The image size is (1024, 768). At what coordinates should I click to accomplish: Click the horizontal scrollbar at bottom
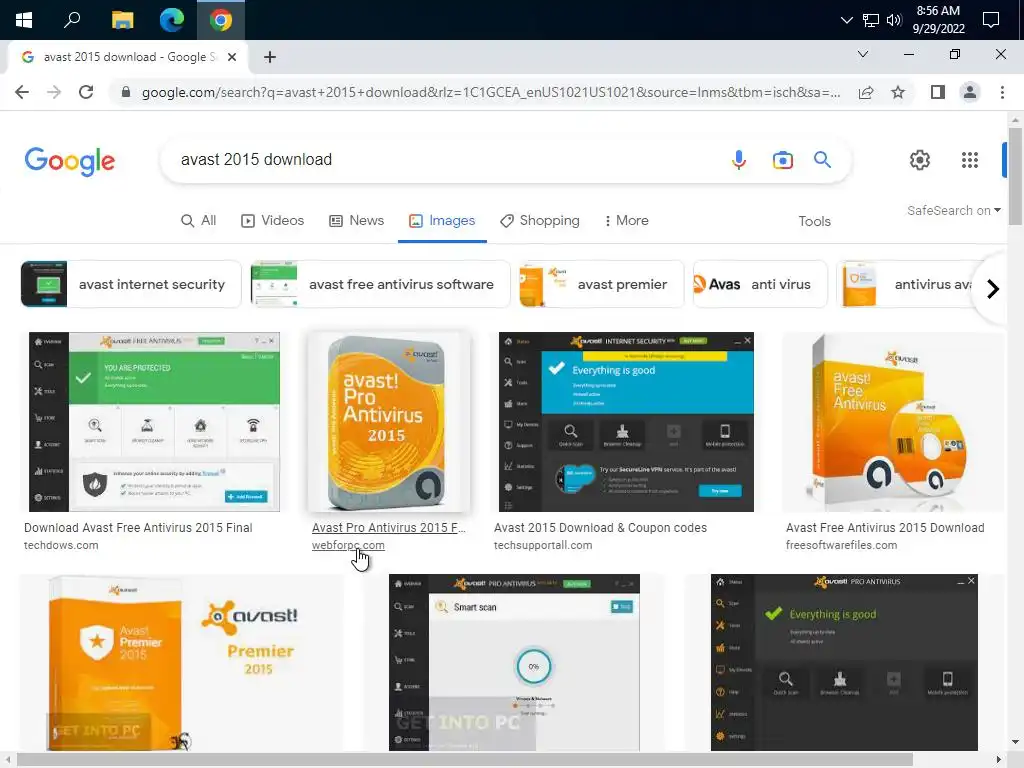pos(465,760)
